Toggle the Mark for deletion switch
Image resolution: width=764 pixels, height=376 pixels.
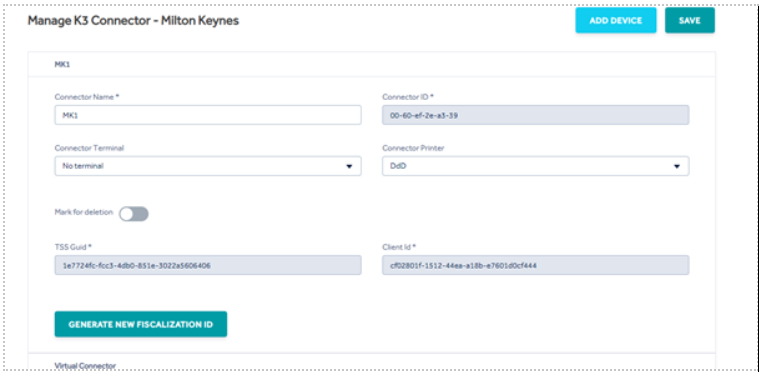pos(134,214)
